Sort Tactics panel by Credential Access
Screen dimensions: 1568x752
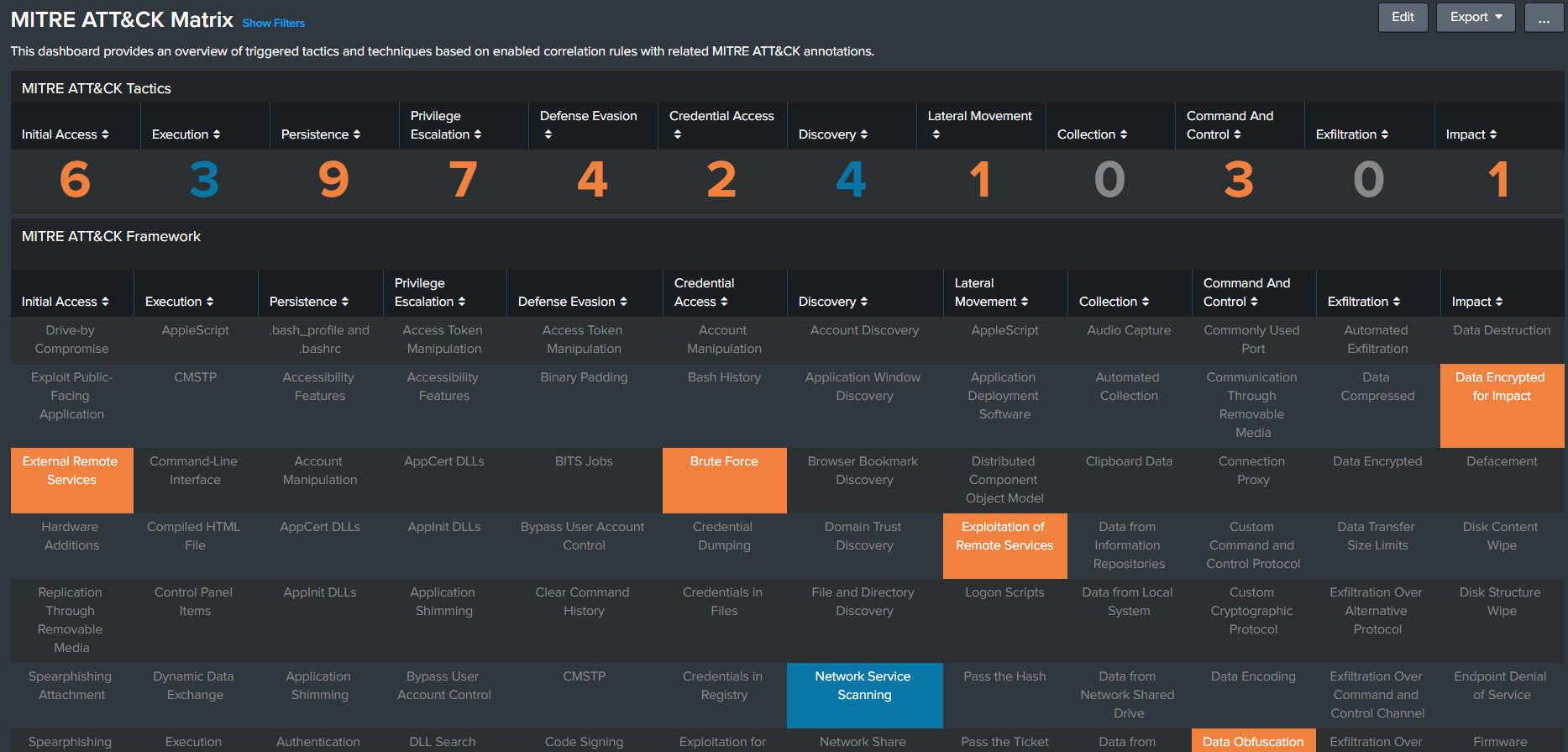(x=721, y=125)
